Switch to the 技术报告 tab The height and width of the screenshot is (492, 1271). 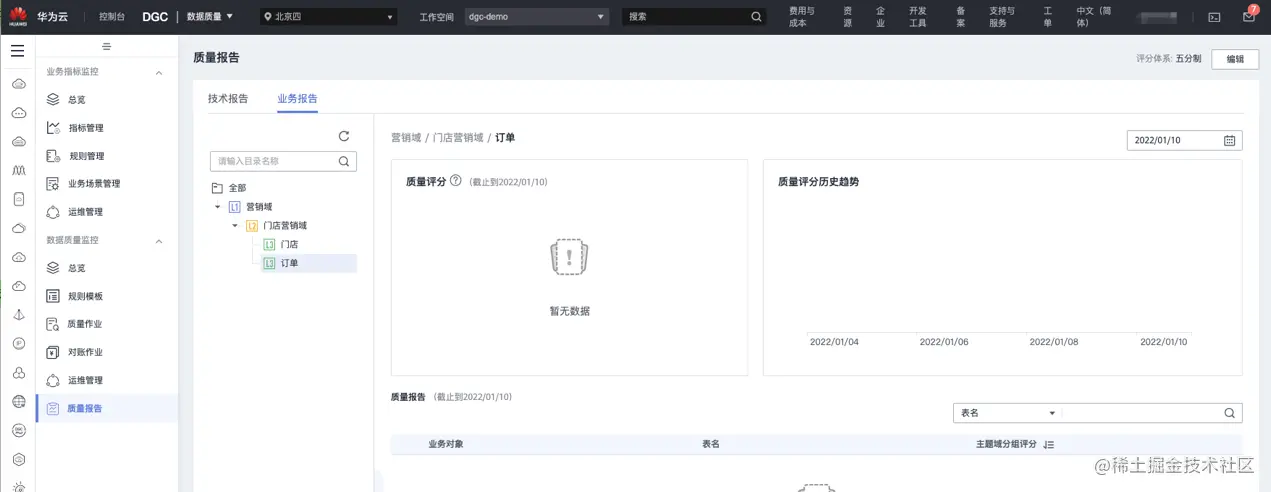coord(228,99)
